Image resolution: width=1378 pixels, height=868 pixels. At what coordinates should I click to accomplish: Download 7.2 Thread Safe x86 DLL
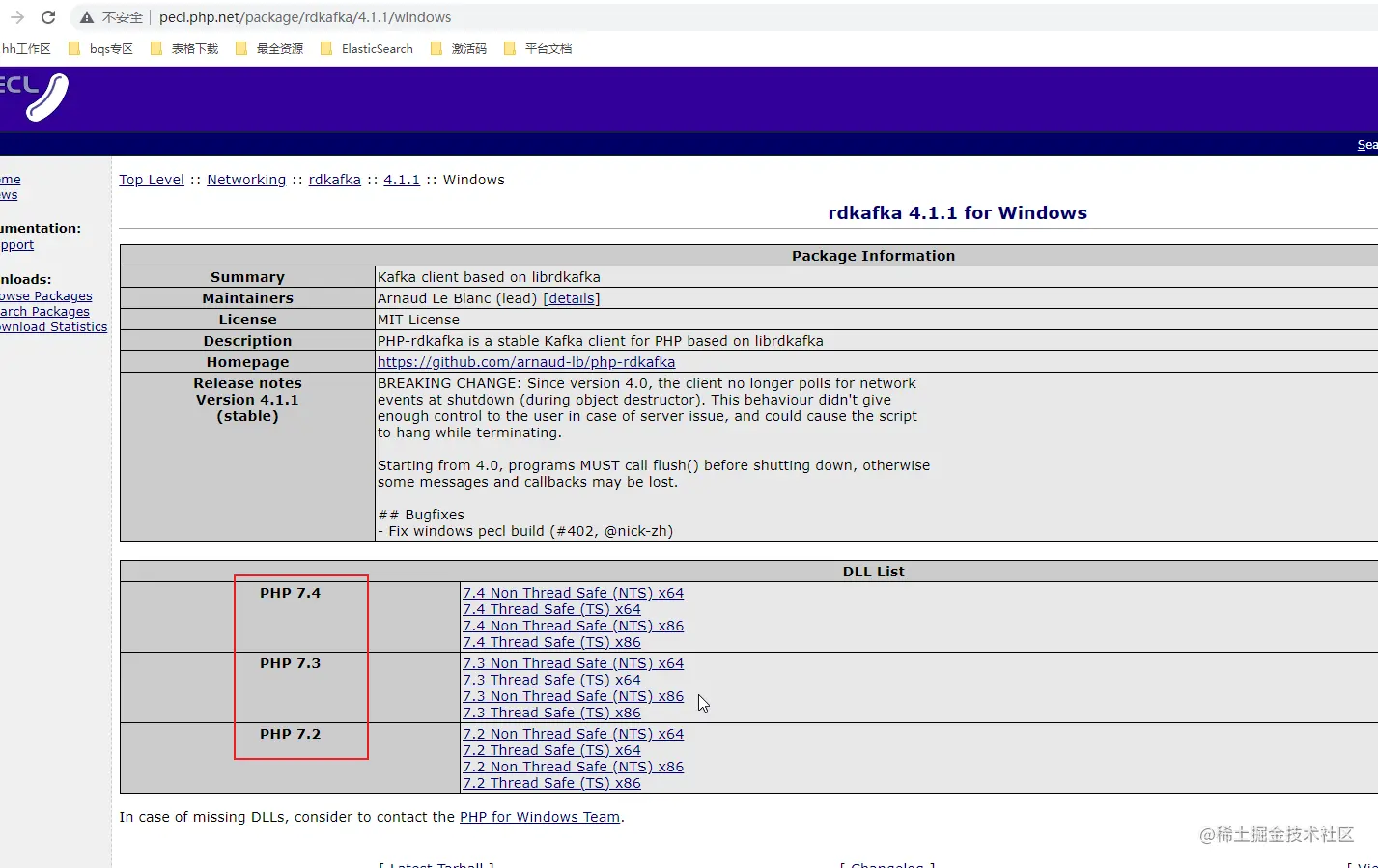pos(551,783)
